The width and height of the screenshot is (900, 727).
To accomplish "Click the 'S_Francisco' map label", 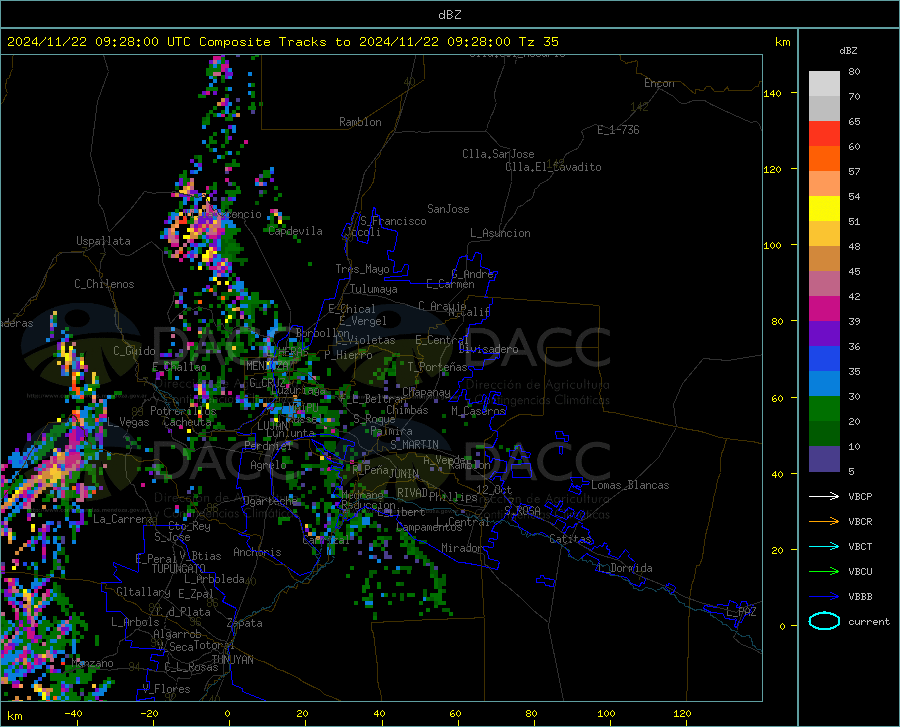I will (393, 221).
